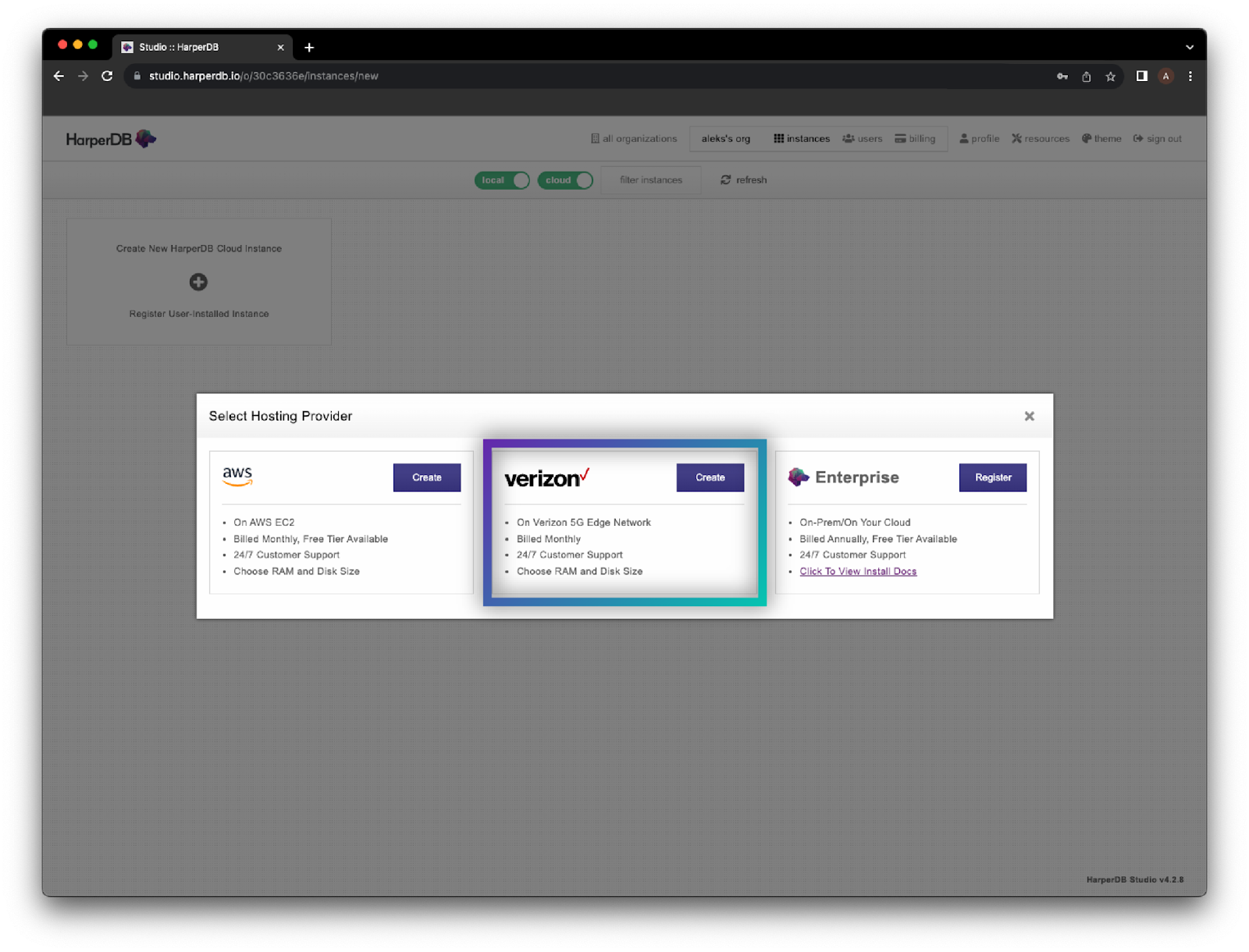Screen dimensions: 1249x952
Task: Click the HarperDB logo
Action: [x=111, y=139]
